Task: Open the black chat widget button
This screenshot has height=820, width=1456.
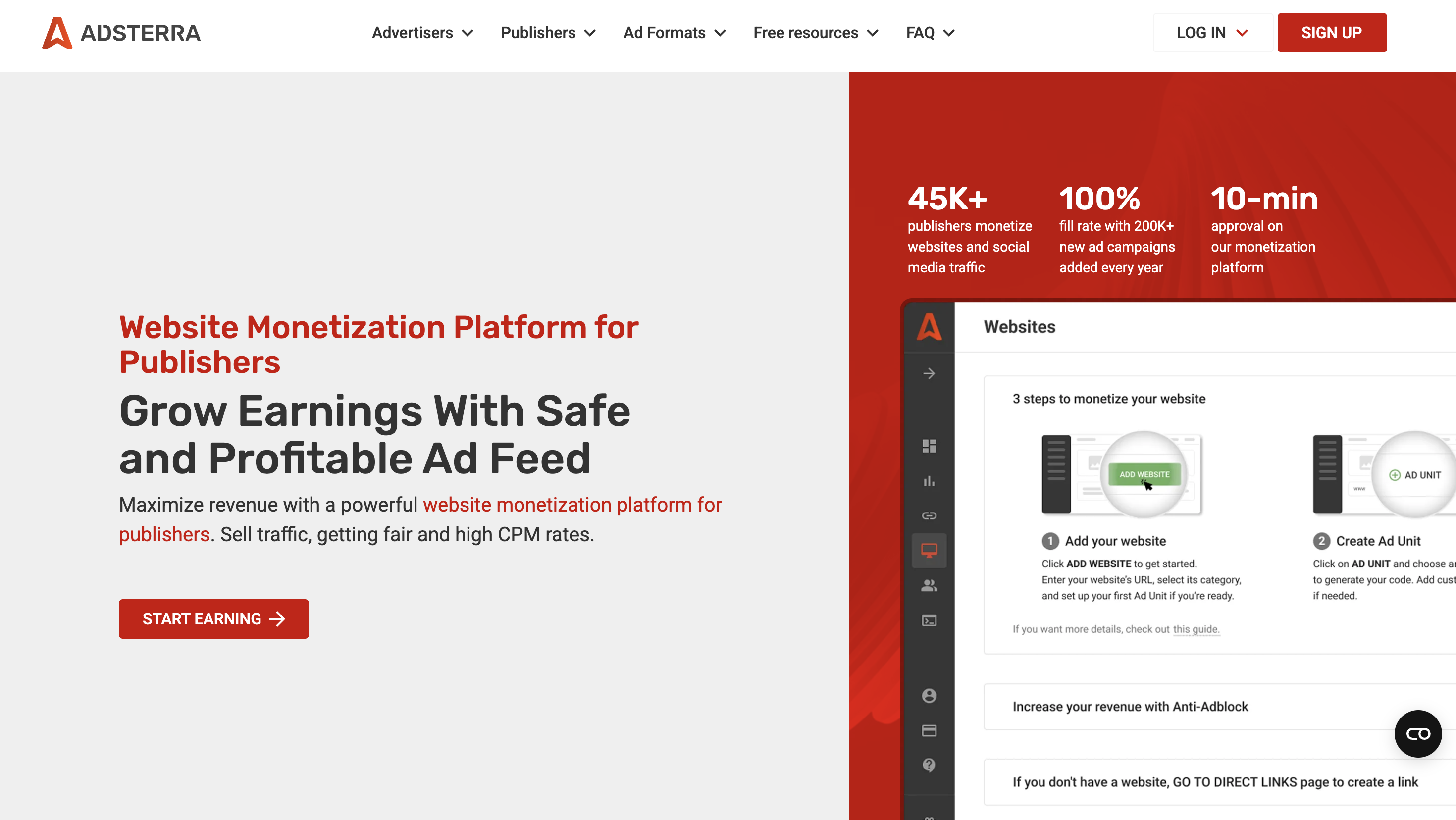Action: click(x=1417, y=733)
